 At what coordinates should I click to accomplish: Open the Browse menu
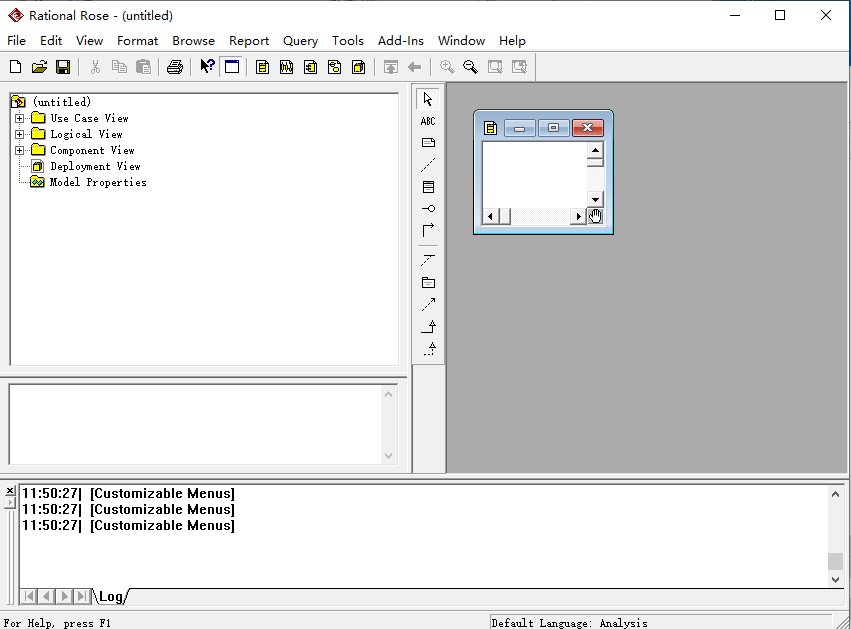tap(193, 41)
